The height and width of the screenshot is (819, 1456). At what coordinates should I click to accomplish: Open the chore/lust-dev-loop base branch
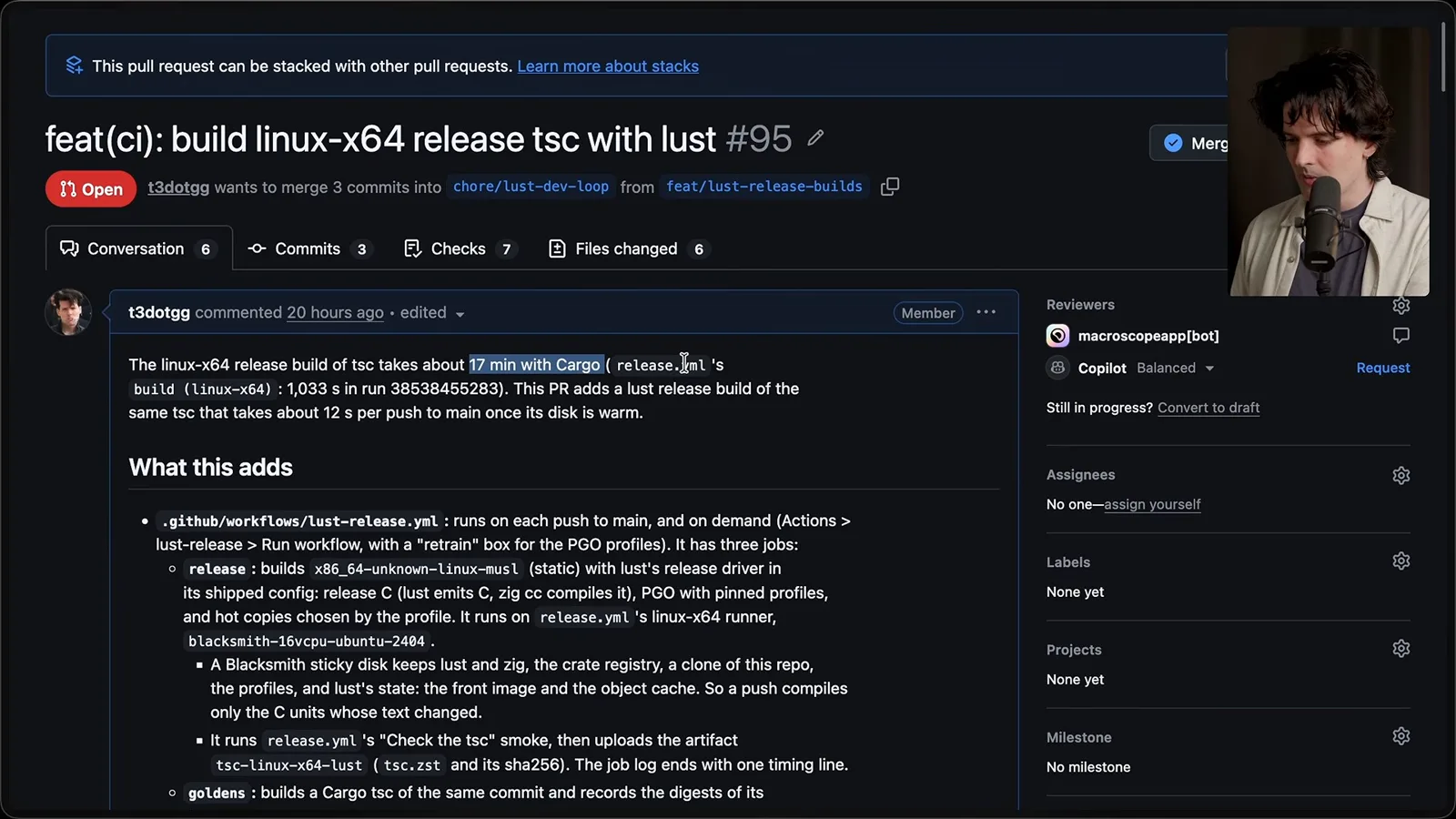531,187
